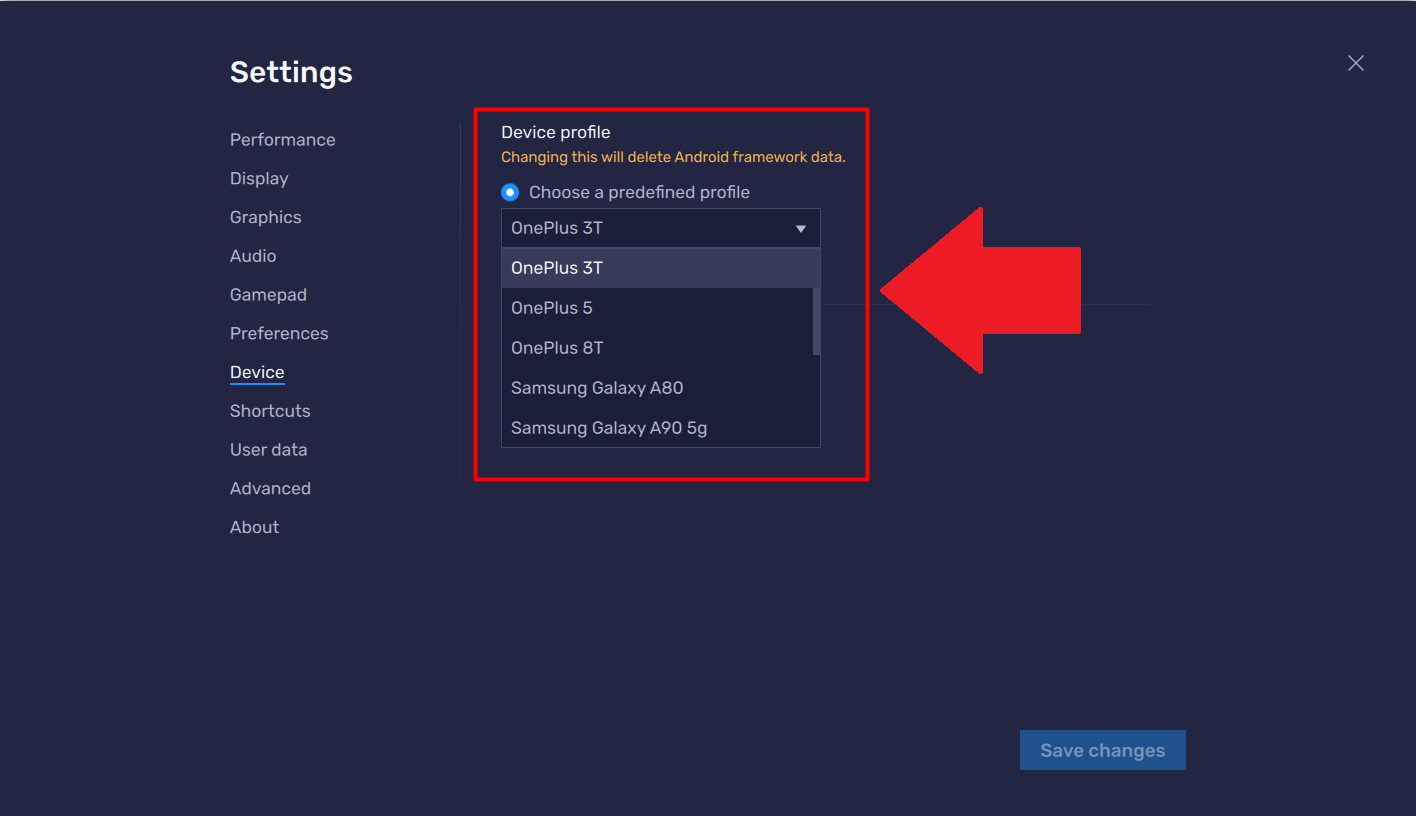This screenshot has height=816, width=1416.
Task: Switch to the Audio settings
Action: (x=253, y=256)
